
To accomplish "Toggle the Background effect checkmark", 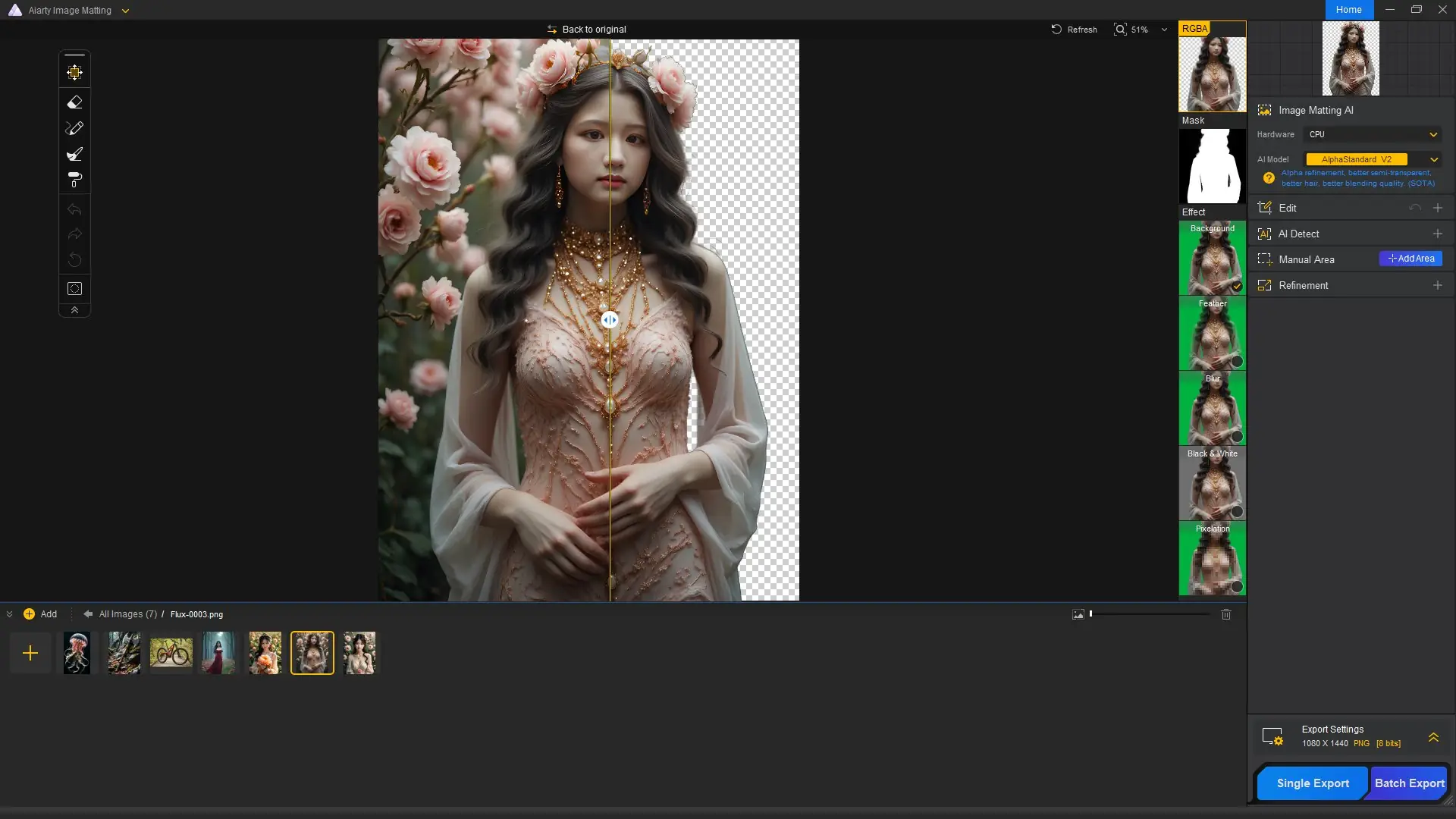I will coord(1237,287).
